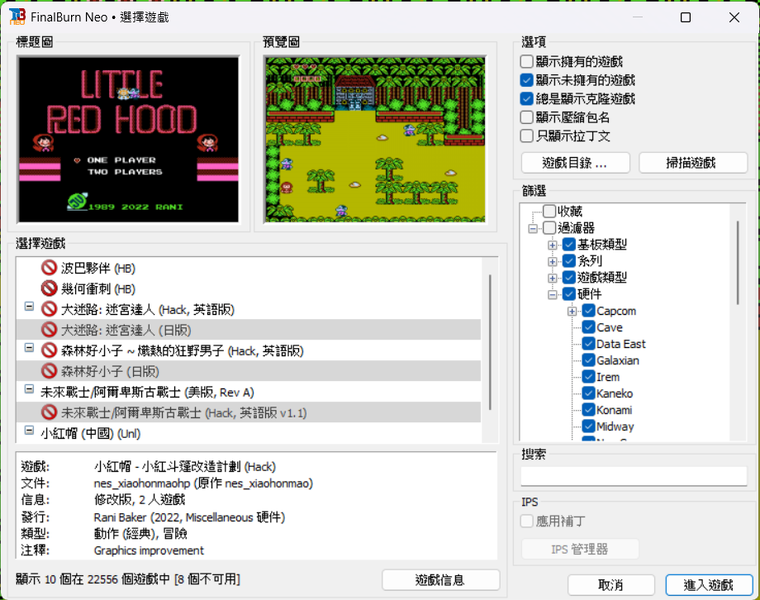Viewport: 760px width, 600px height.
Task: Click the gameplay preview image
Action: click(x=375, y=139)
